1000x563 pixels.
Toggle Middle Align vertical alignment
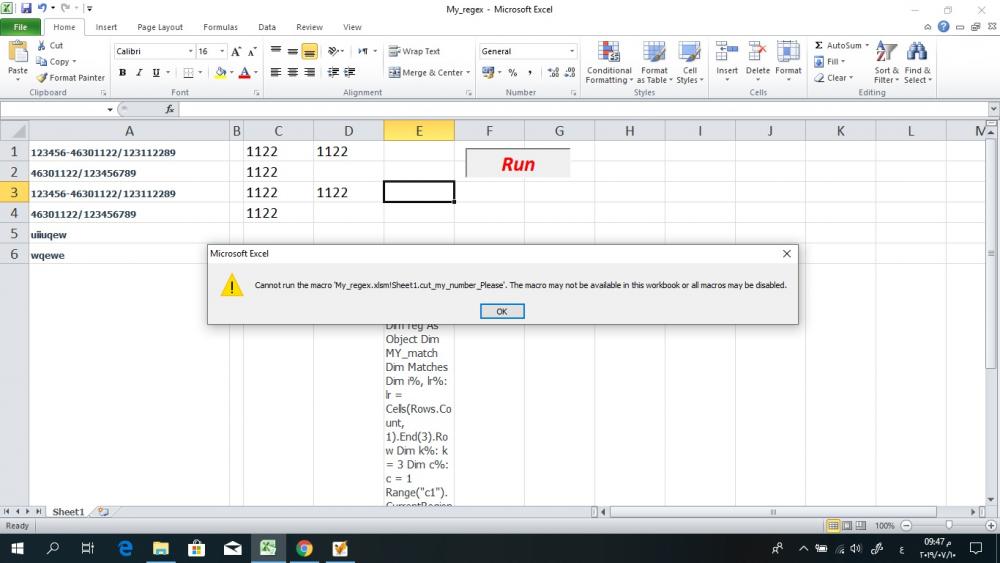click(x=293, y=51)
